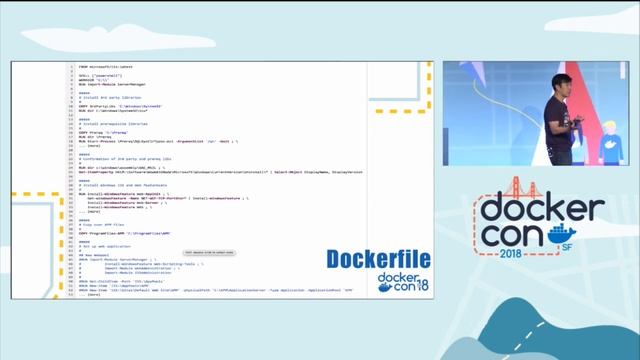Click the Install 3rd party libraries comment

(x=110, y=98)
